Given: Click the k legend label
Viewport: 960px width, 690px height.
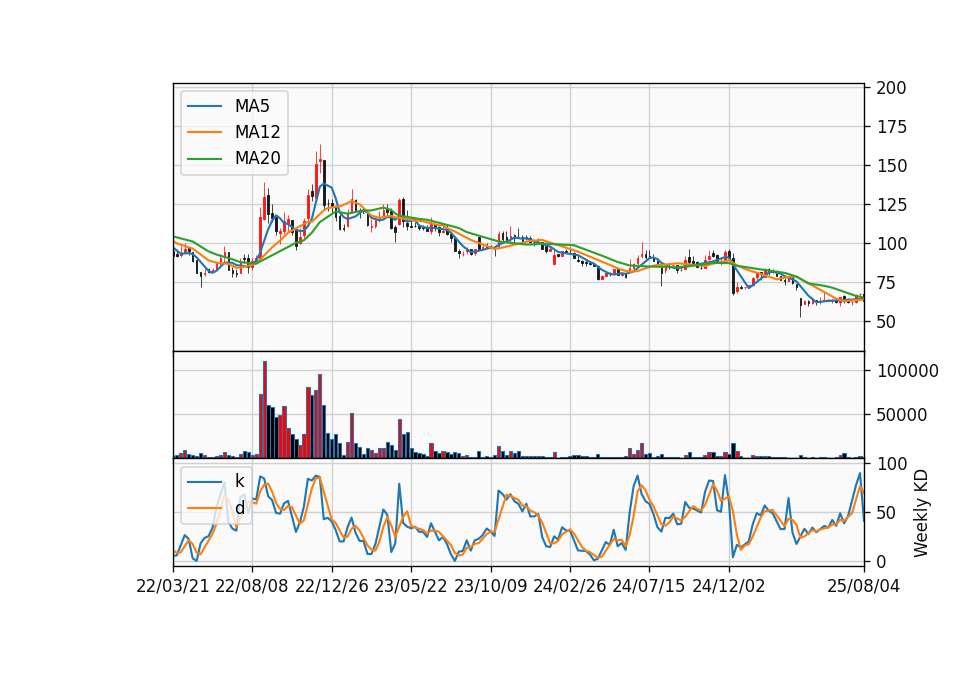Looking at the screenshot, I should tap(239, 481).
